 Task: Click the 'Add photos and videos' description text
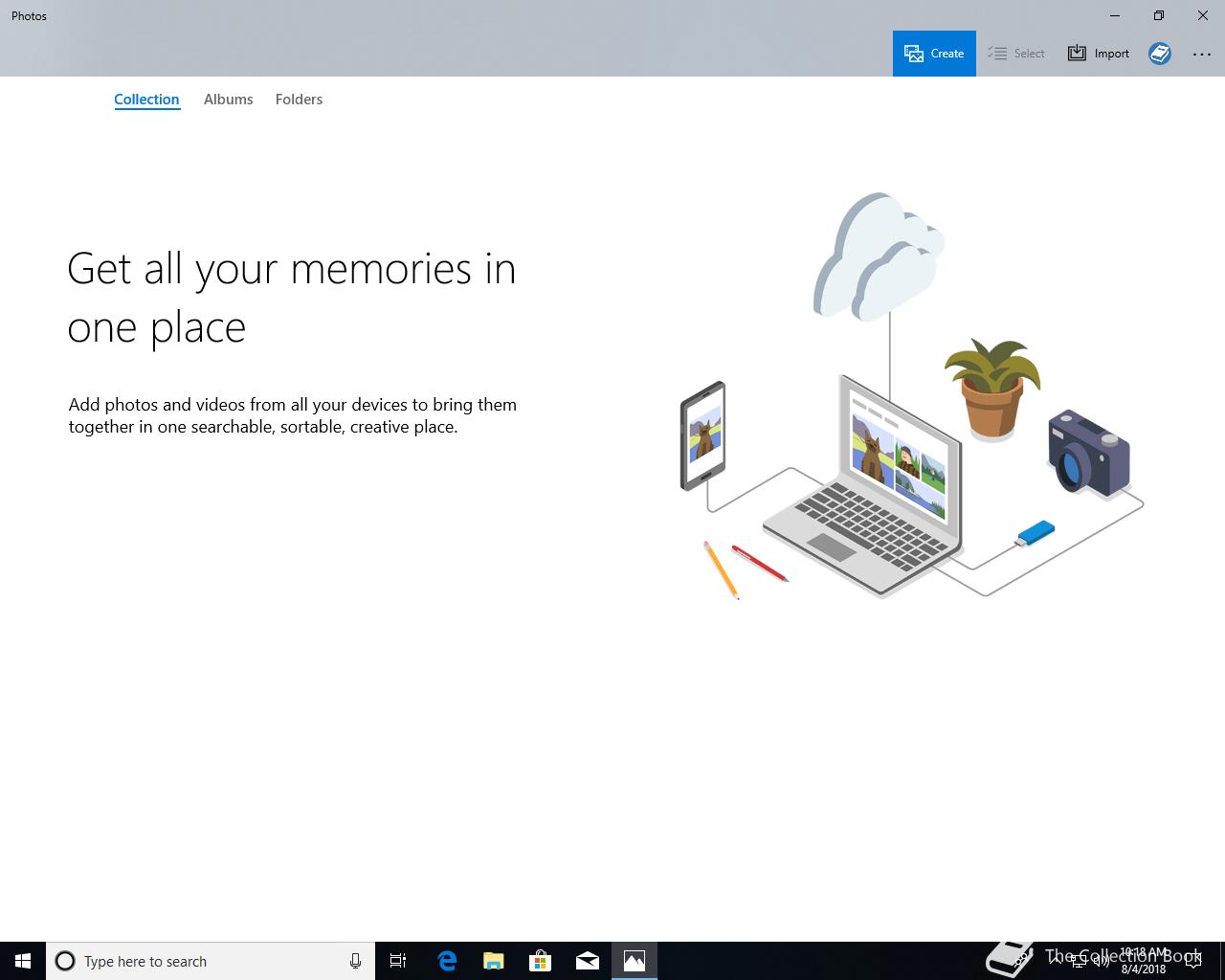coord(293,415)
